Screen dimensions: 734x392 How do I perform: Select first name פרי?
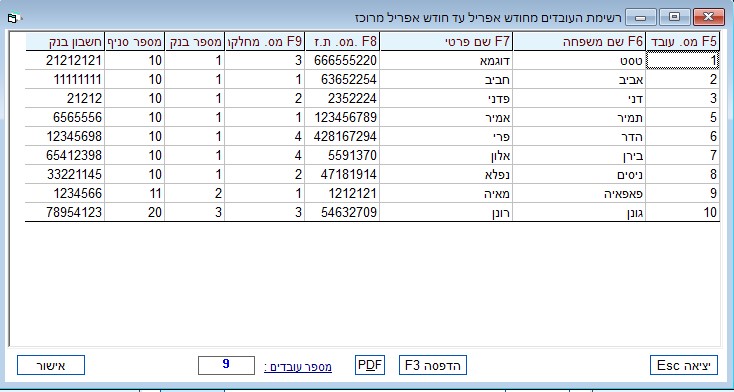point(447,136)
